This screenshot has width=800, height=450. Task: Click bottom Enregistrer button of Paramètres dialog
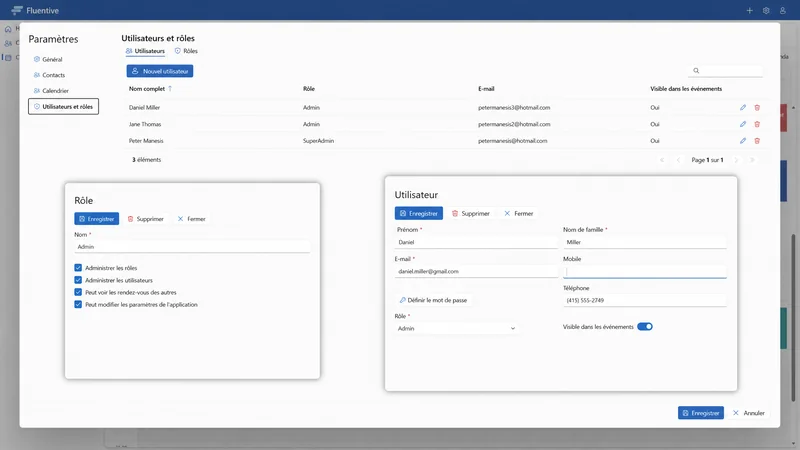701,413
